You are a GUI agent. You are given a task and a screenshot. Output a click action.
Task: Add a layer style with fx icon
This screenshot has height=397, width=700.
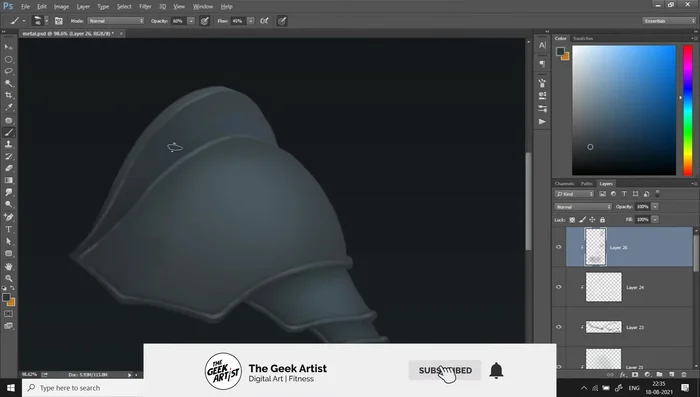coord(623,375)
